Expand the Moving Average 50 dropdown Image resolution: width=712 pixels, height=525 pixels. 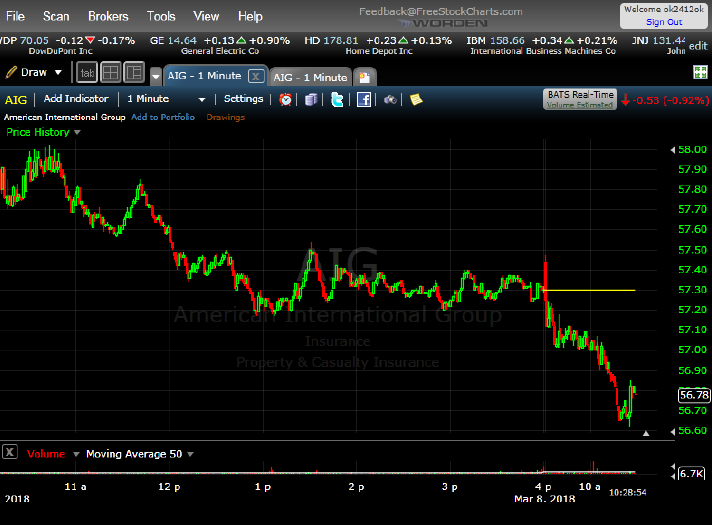(x=190, y=454)
